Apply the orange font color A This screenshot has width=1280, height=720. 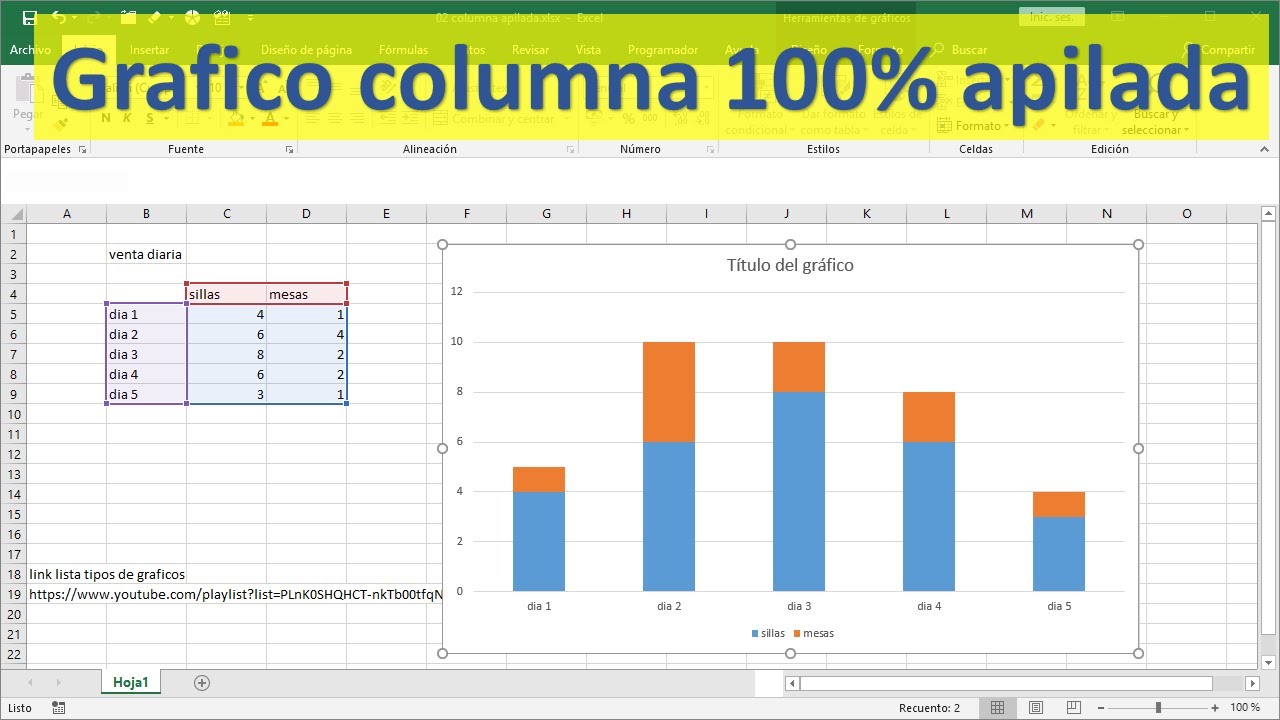tap(269, 118)
